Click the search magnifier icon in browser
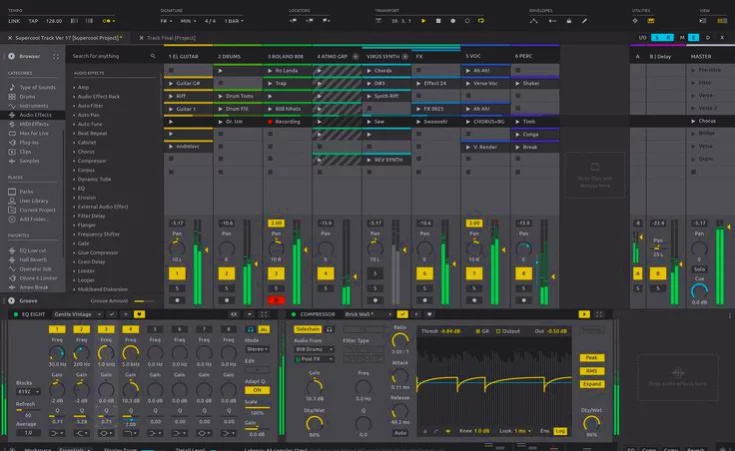The image size is (735, 451). 153,56
